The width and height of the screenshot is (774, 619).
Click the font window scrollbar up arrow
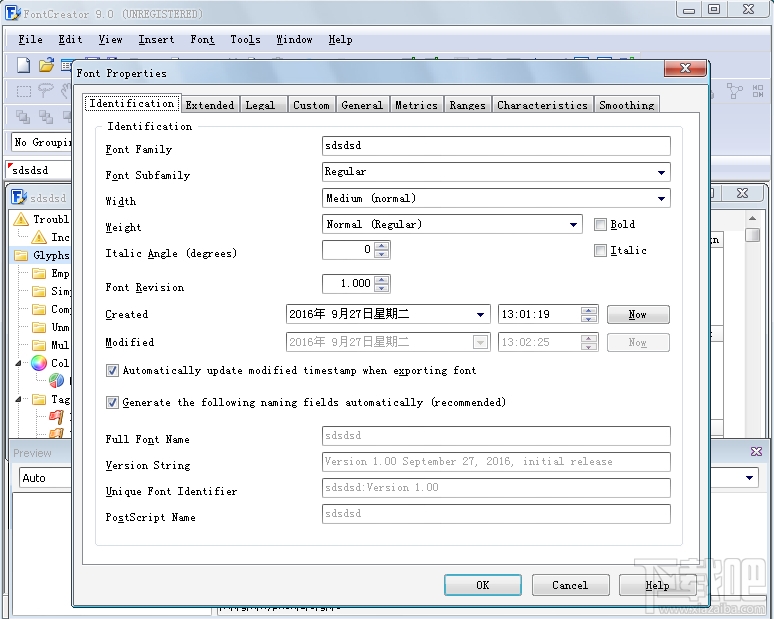click(752, 218)
